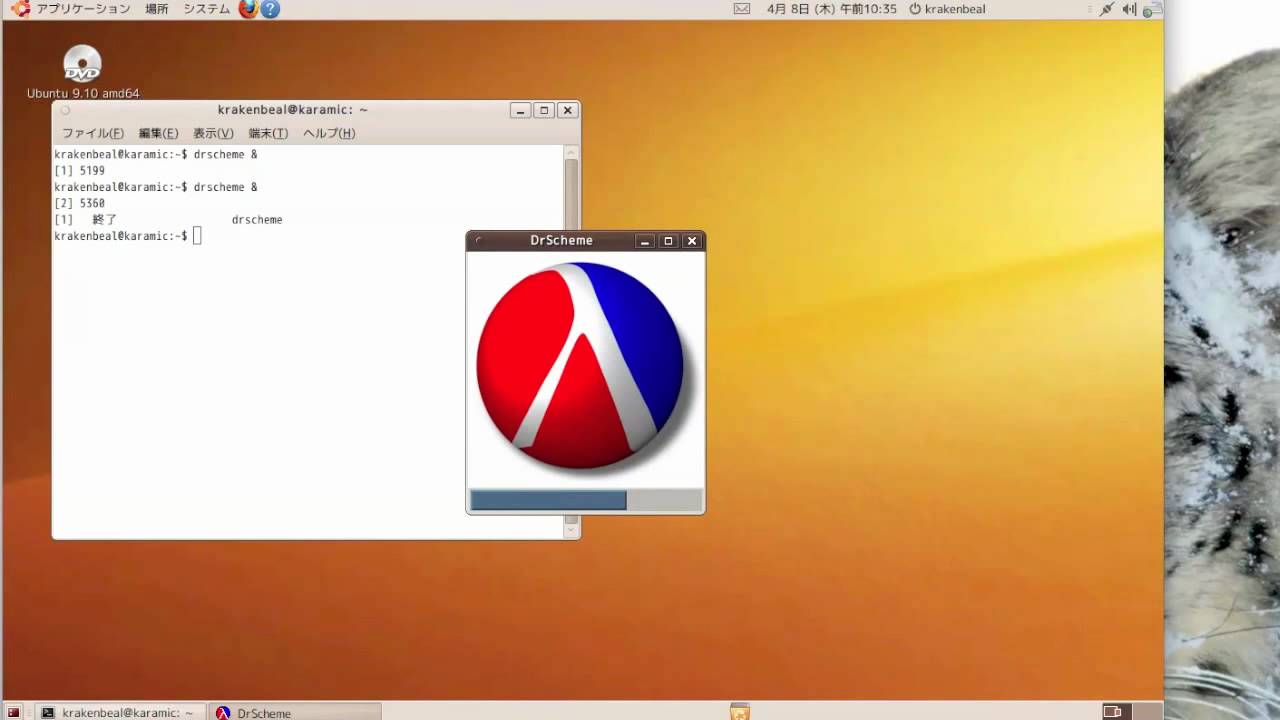Open the 場所 menu
1280x720 pixels.
(x=157, y=9)
